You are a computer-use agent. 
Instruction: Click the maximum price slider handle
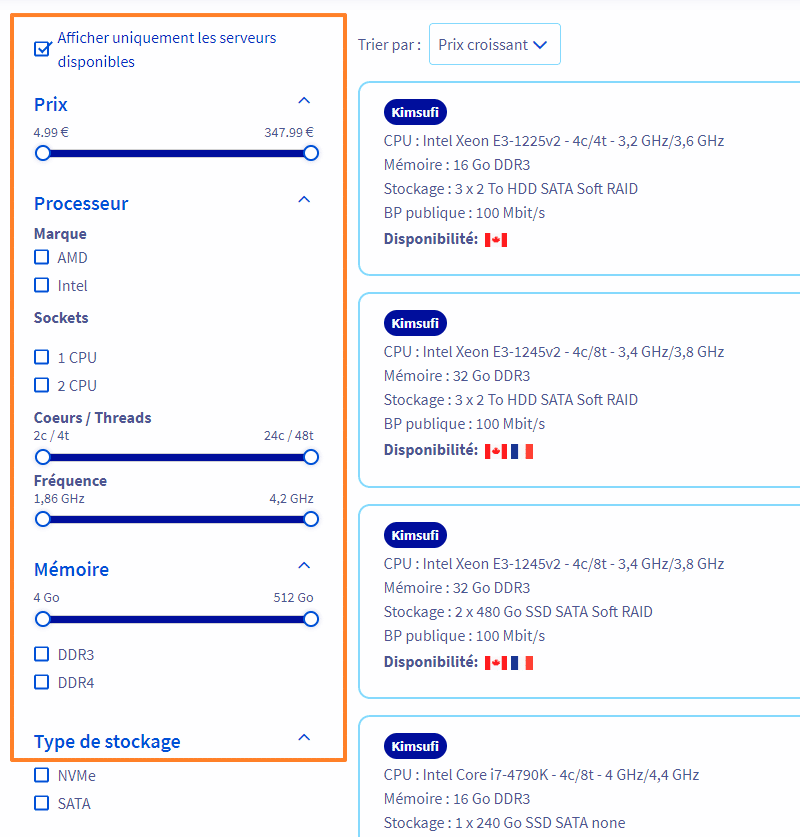311,153
